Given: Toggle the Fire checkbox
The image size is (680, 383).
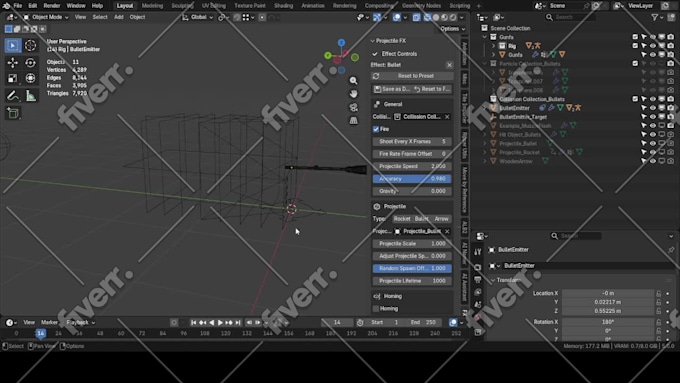Looking at the screenshot, I should pos(376,129).
